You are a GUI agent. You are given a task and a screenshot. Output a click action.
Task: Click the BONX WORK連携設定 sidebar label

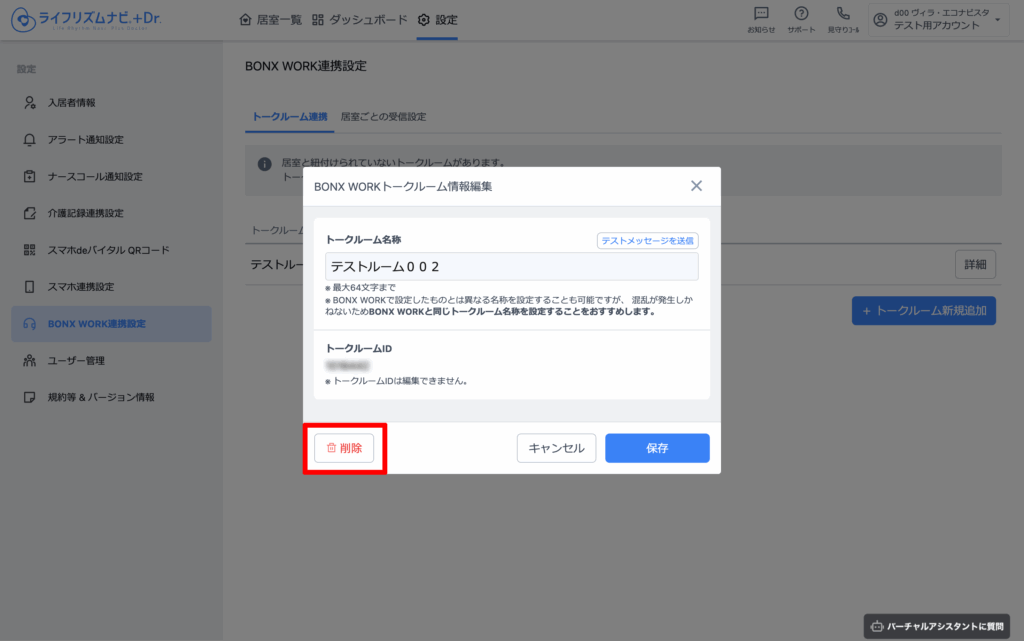[x=97, y=324]
